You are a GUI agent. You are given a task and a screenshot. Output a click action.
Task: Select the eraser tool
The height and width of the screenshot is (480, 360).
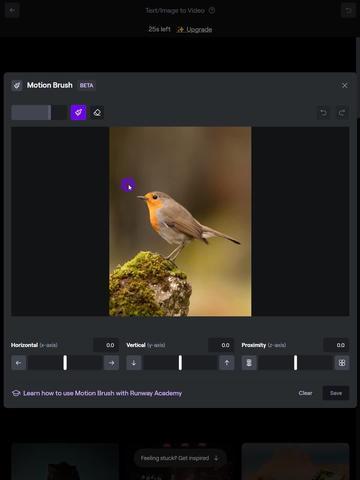pyautogui.click(x=97, y=113)
